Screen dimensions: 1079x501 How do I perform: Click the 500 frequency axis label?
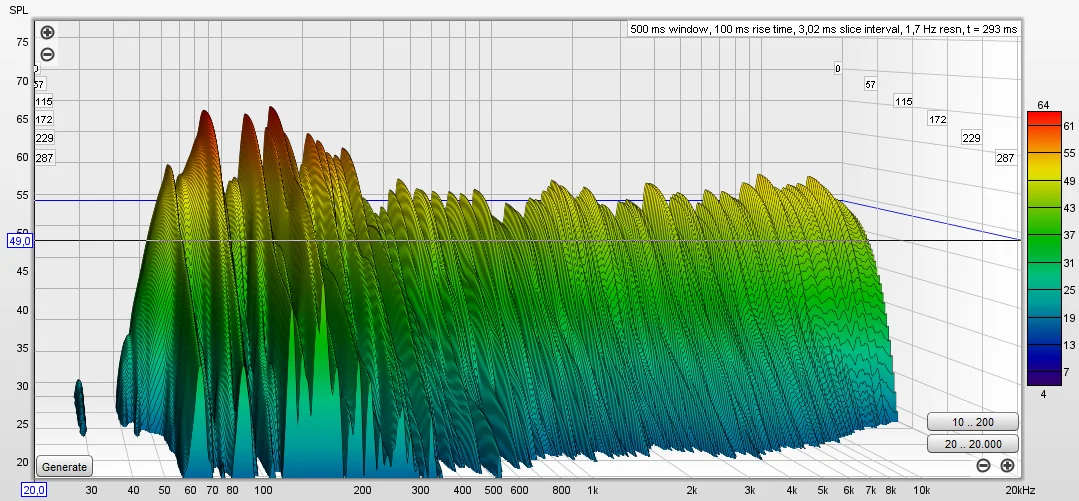(493, 490)
